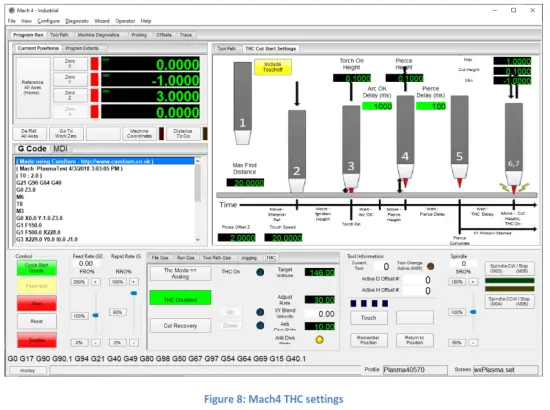The height and width of the screenshot is (410, 550).
Task: Click torch diagram step 1
Action: pyautogui.click(x=242, y=103)
